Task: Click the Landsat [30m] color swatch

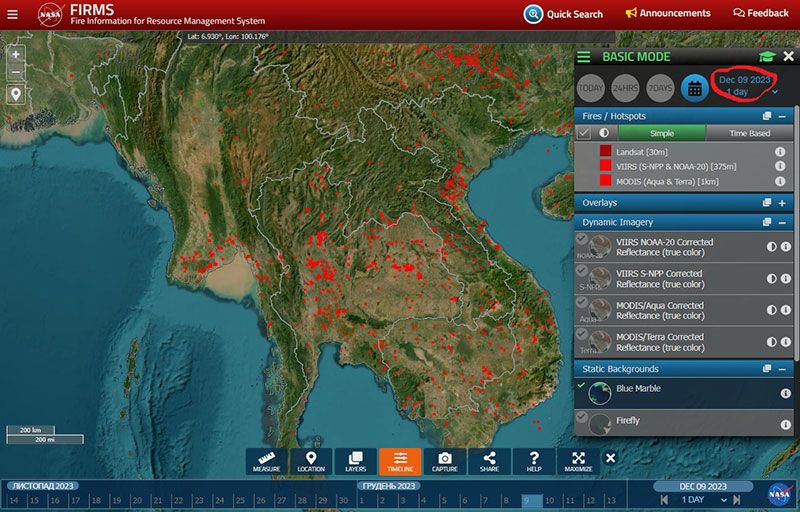Action: (605, 151)
